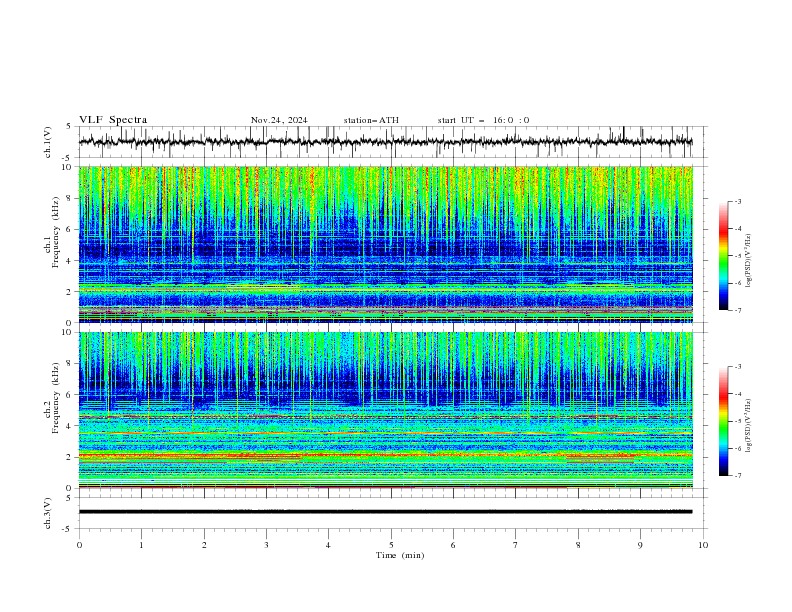The width and height of the screenshot is (792, 612).
Task: Click the ch.2 spectrogram panel
Action: pos(385,410)
